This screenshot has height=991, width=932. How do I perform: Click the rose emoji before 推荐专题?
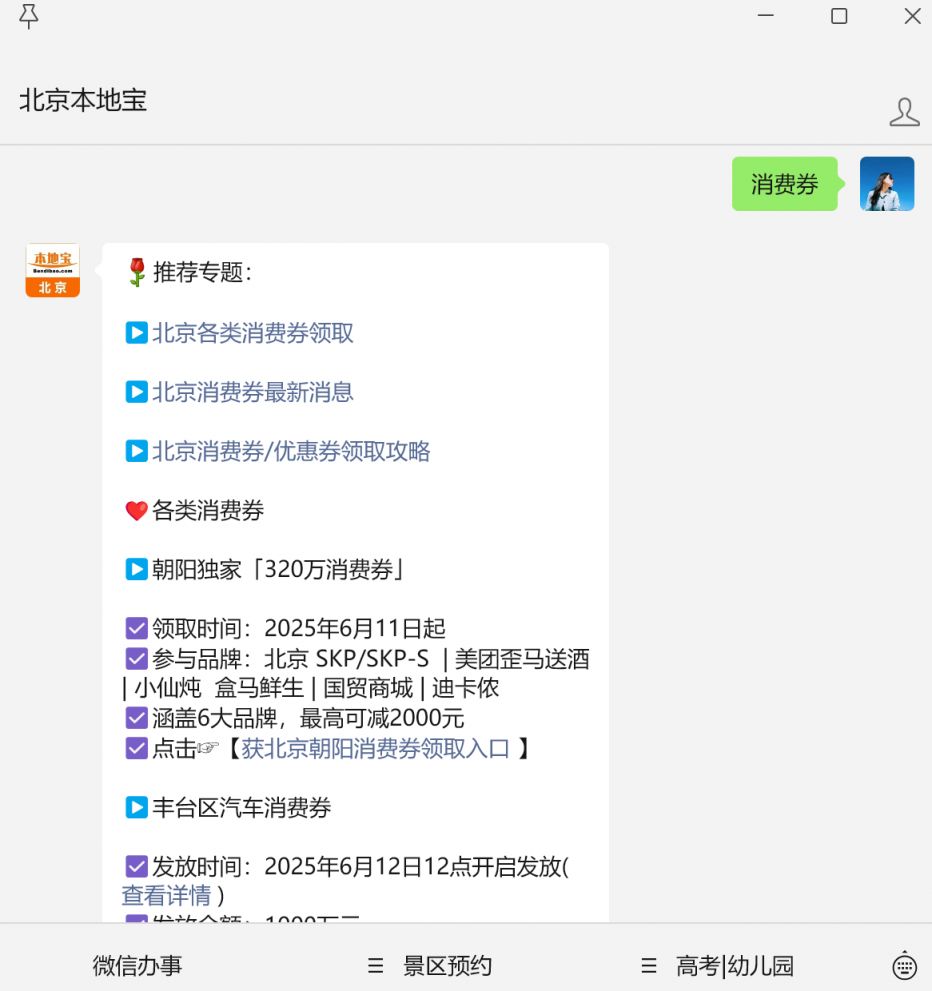coord(136,272)
